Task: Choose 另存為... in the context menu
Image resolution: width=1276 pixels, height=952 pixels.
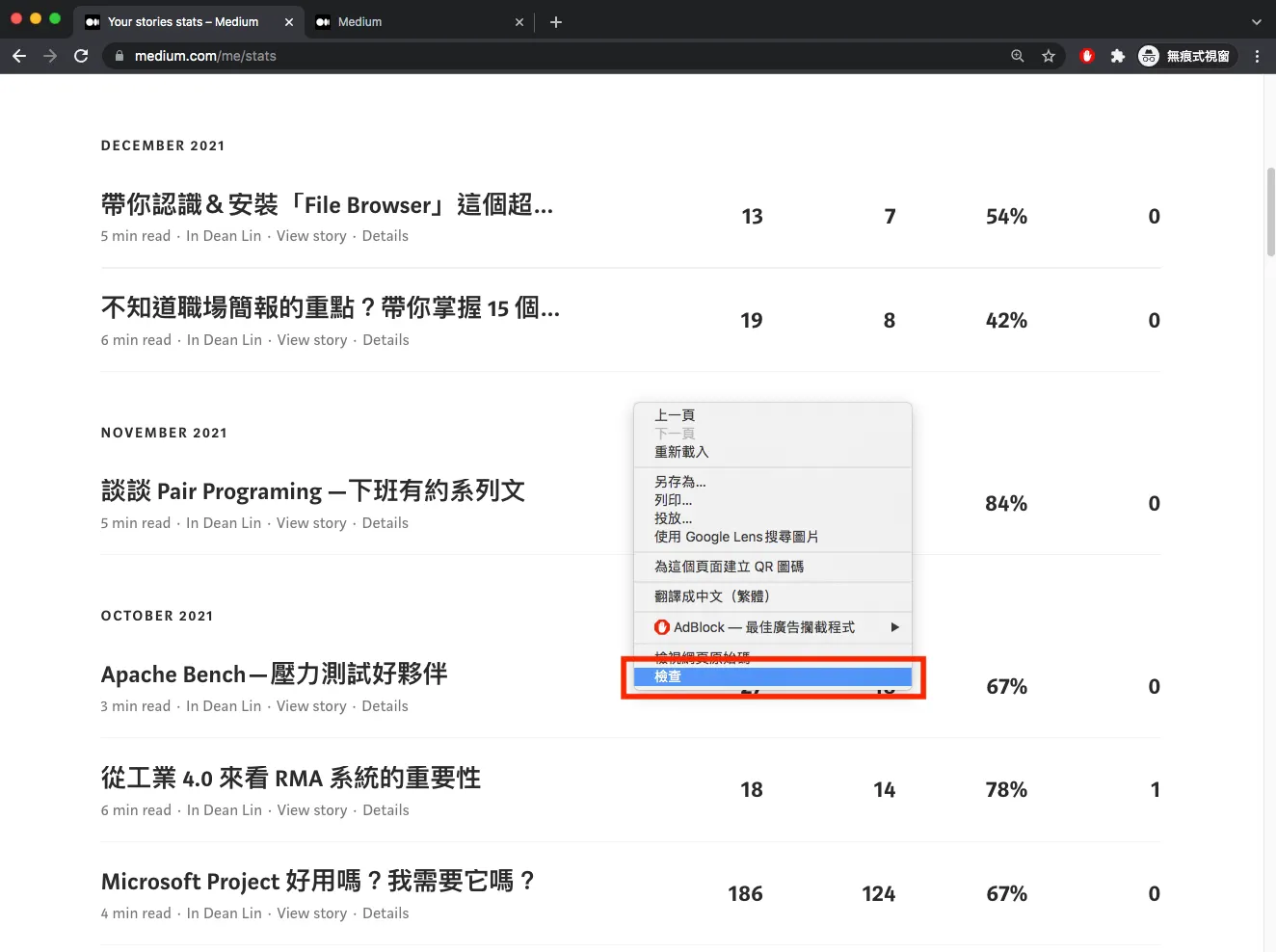Action: pyautogui.click(x=773, y=482)
